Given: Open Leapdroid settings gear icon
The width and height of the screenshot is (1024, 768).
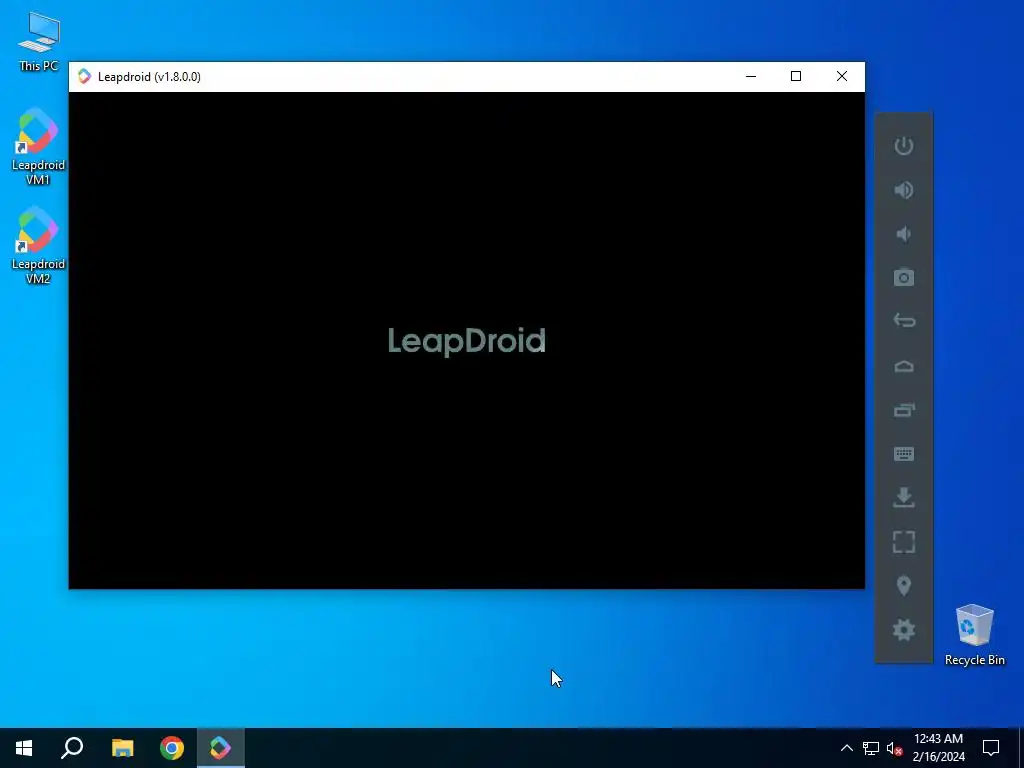Looking at the screenshot, I should point(904,630).
